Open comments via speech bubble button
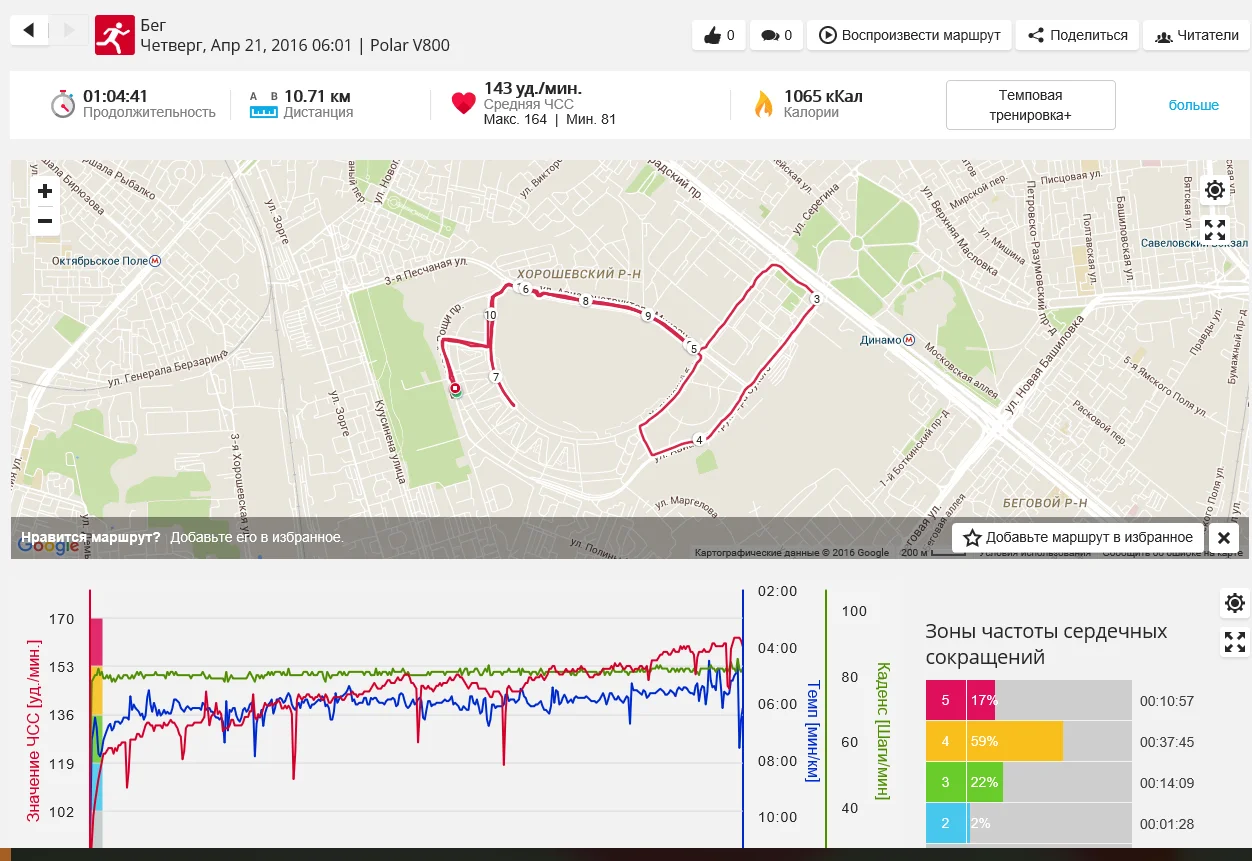 tap(776, 35)
